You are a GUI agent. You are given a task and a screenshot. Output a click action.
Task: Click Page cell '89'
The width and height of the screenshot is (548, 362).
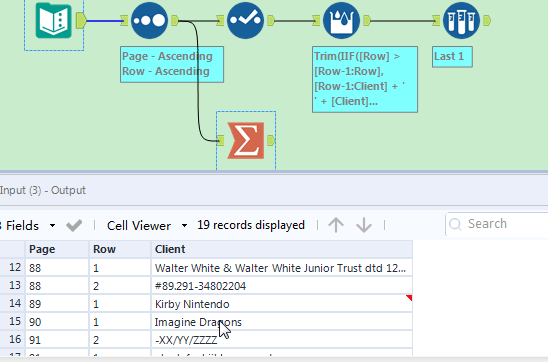coord(57,304)
